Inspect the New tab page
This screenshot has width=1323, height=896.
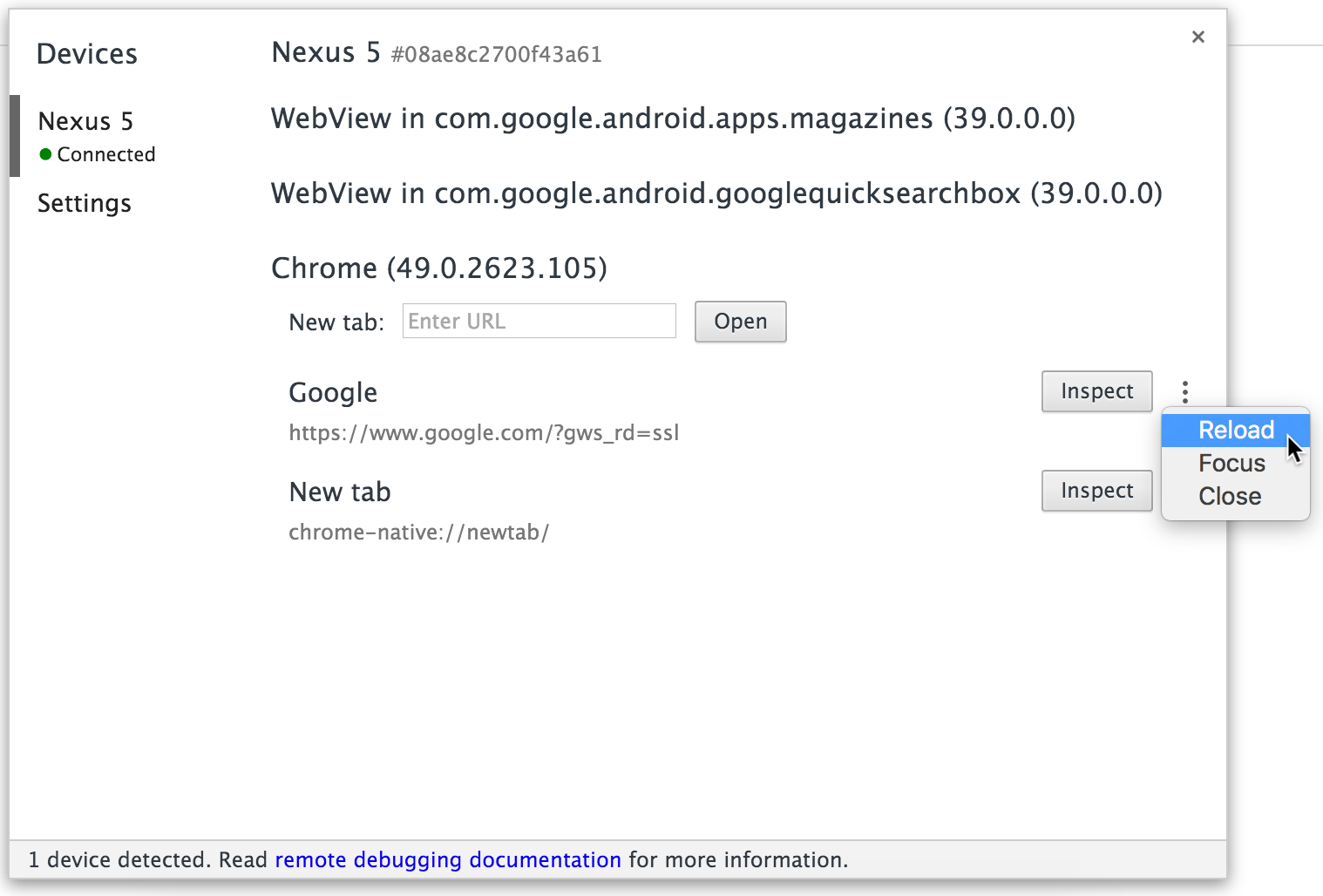click(1097, 491)
